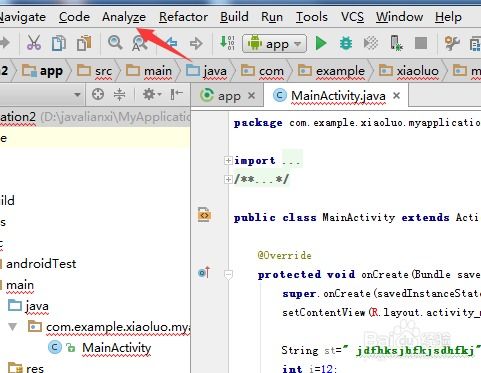
Task: Select xiaoluo in the breadcrumb bar
Action: [409, 71]
